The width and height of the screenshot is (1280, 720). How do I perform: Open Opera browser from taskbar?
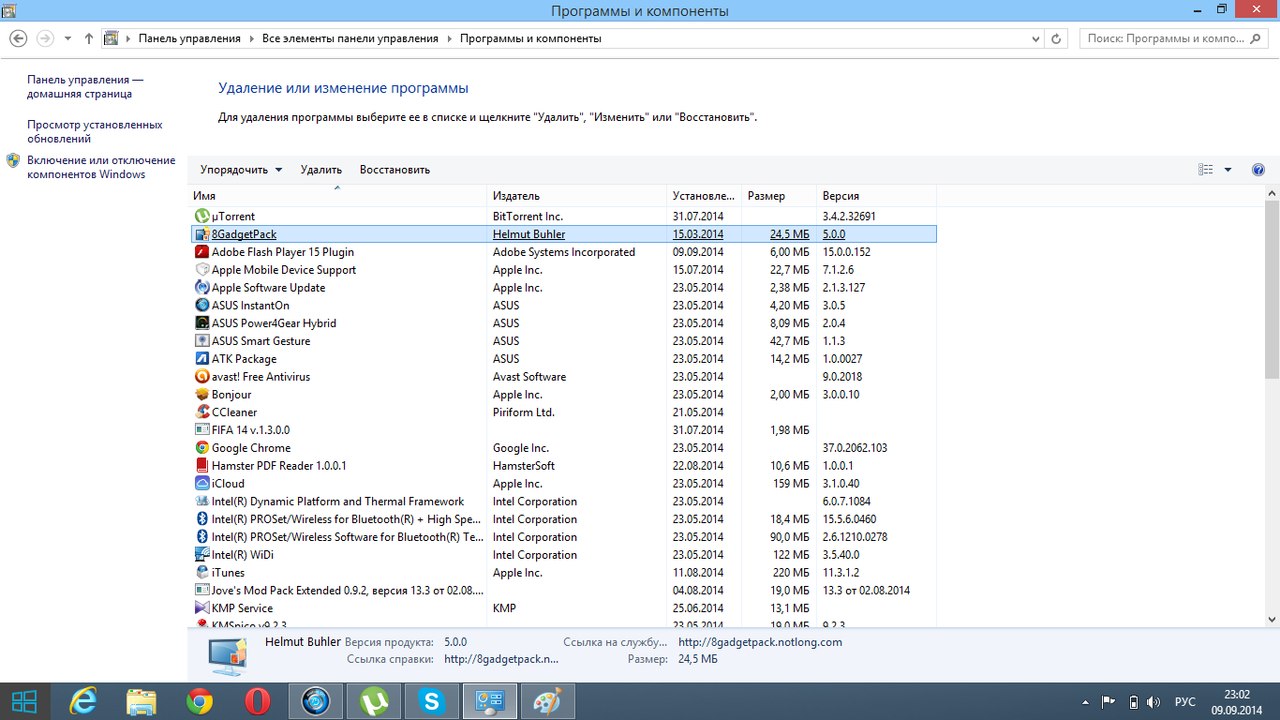coord(258,701)
